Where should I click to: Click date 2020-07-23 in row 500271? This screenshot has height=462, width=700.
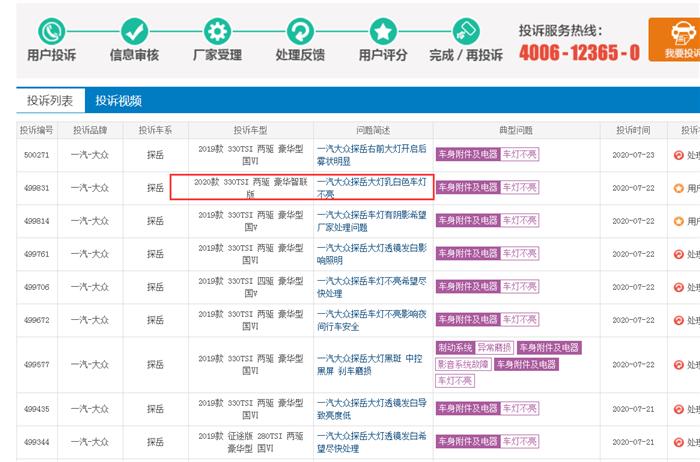[633, 155]
